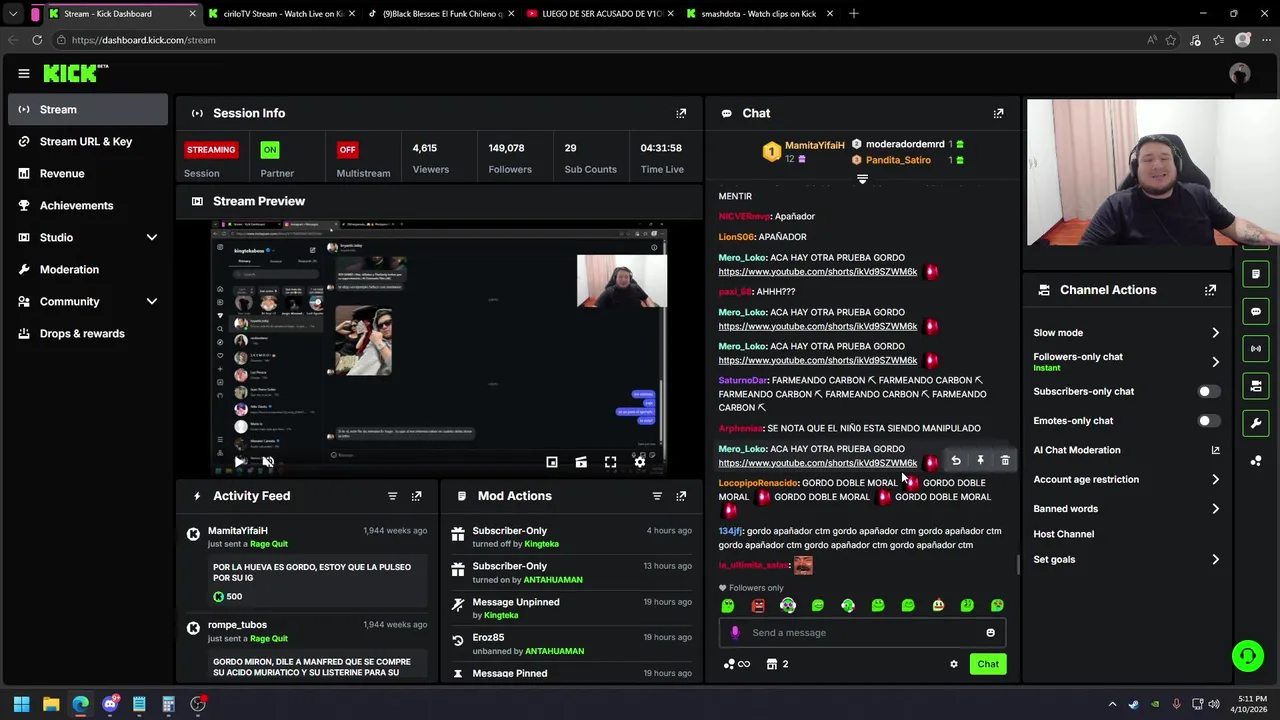Open YouTube shorts link in hovered Mero_Loko message
The height and width of the screenshot is (720, 1280).
click(817, 463)
